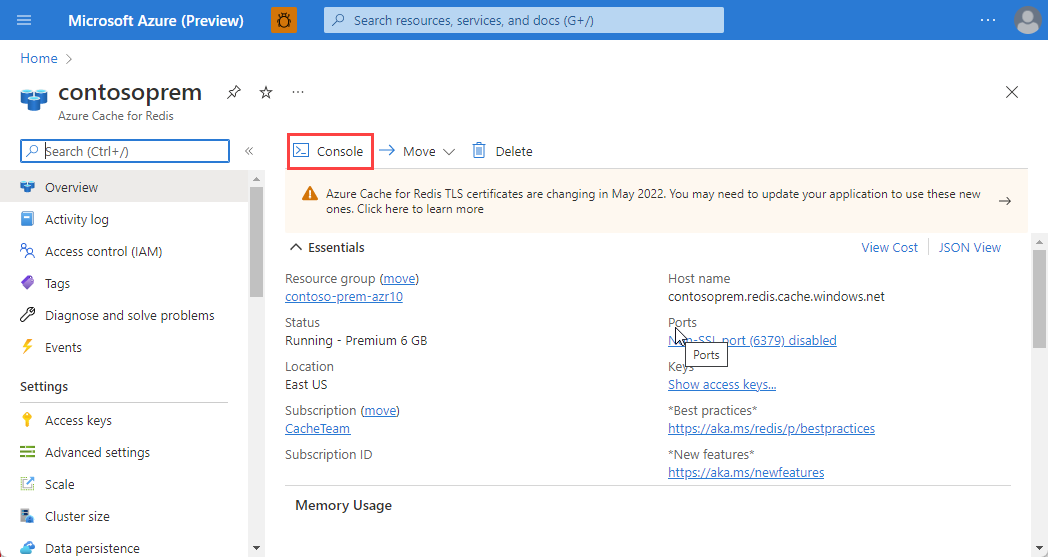Click the sidebar vertical scrollbar thumb
This screenshot has width=1048, height=557.
click(x=256, y=241)
